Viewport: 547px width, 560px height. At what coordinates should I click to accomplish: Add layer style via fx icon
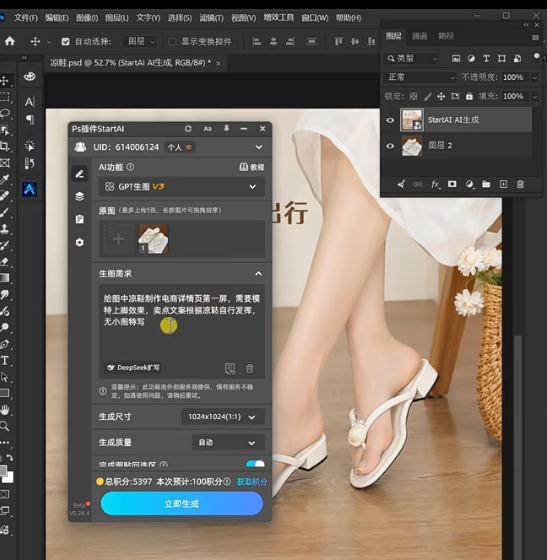pyautogui.click(x=435, y=184)
